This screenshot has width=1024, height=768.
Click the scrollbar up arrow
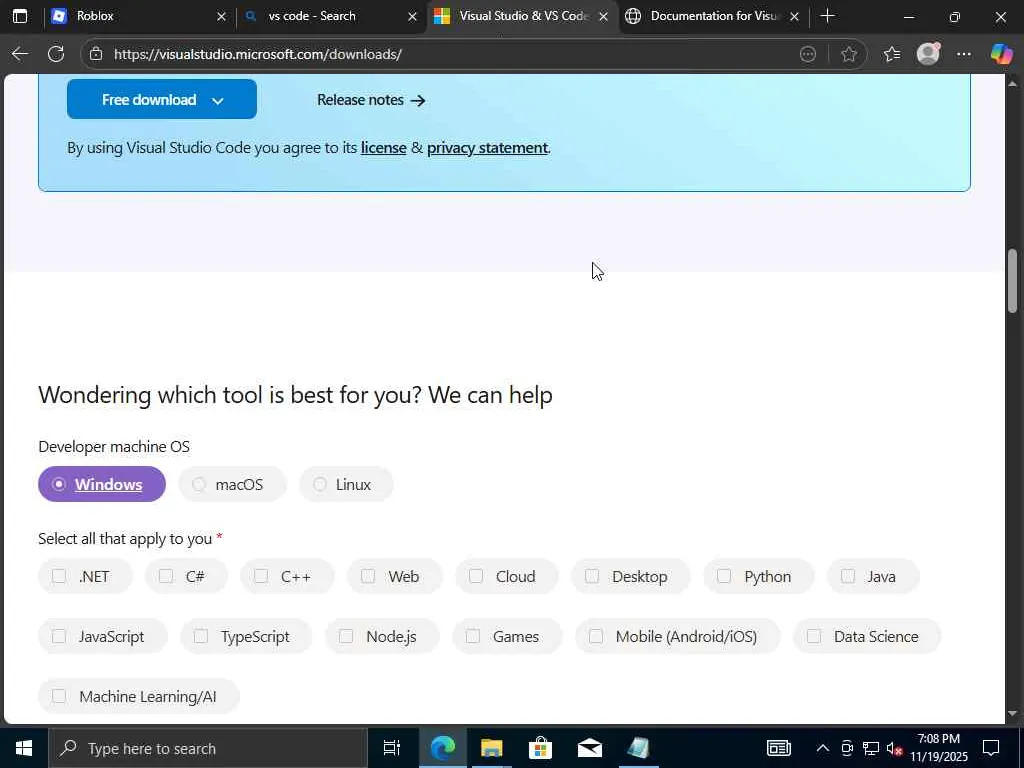(1012, 84)
